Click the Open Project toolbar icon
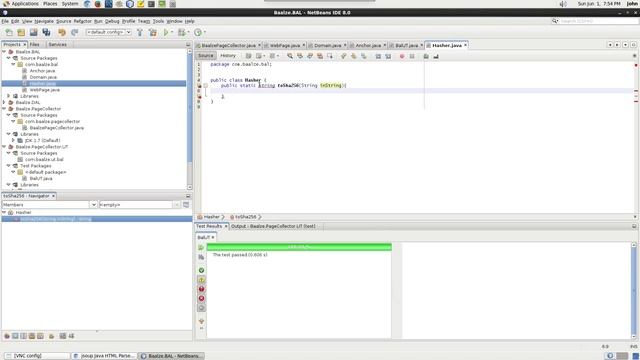 pos(33,32)
